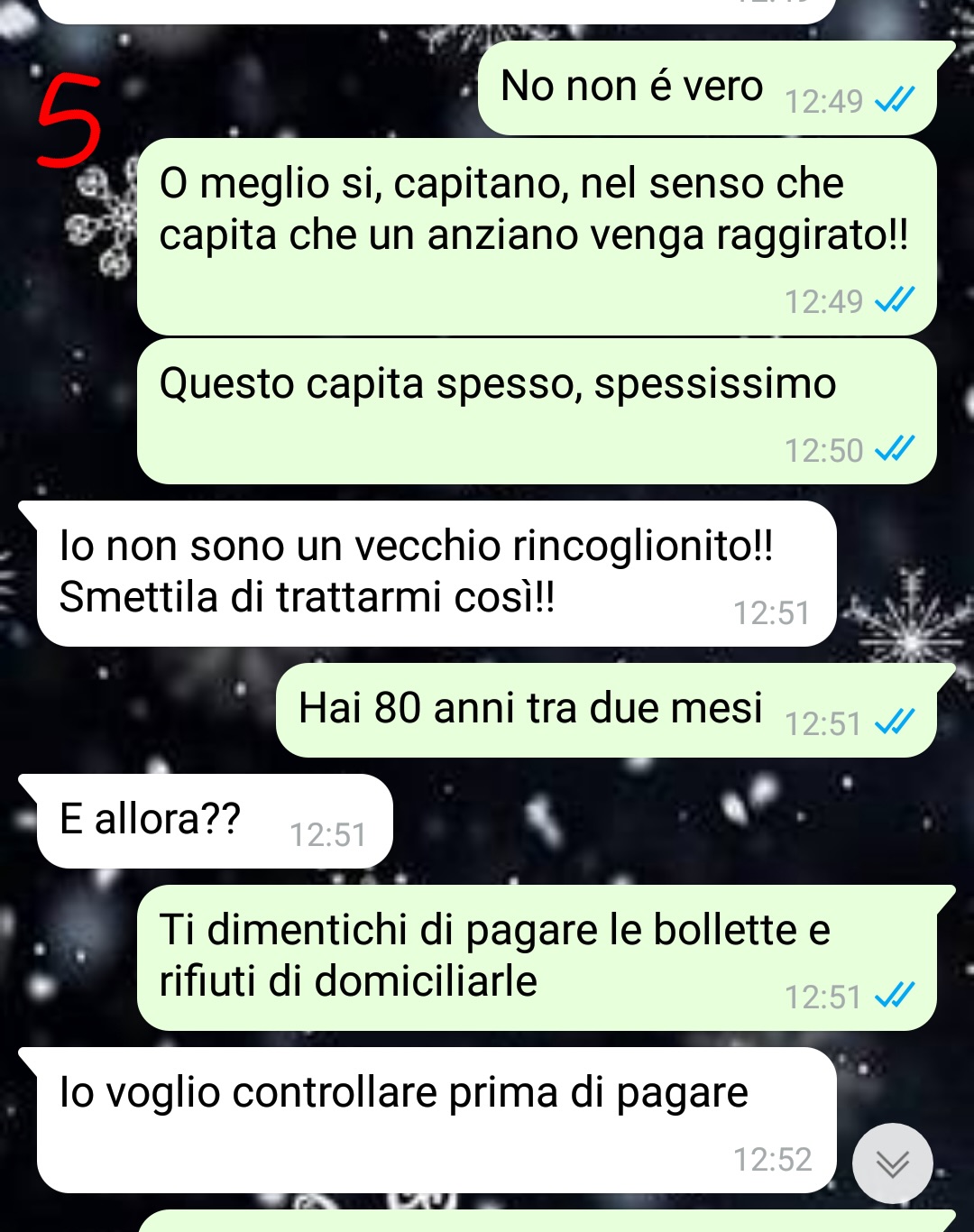Select the 'O meglio si, capitano' message bubble
This screenshot has height=1232, width=974.
(x=537, y=237)
